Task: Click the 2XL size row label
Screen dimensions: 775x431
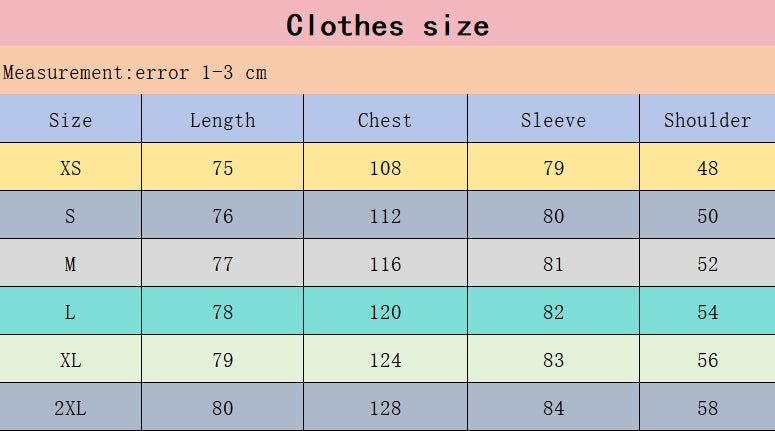Action: click(70, 408)
